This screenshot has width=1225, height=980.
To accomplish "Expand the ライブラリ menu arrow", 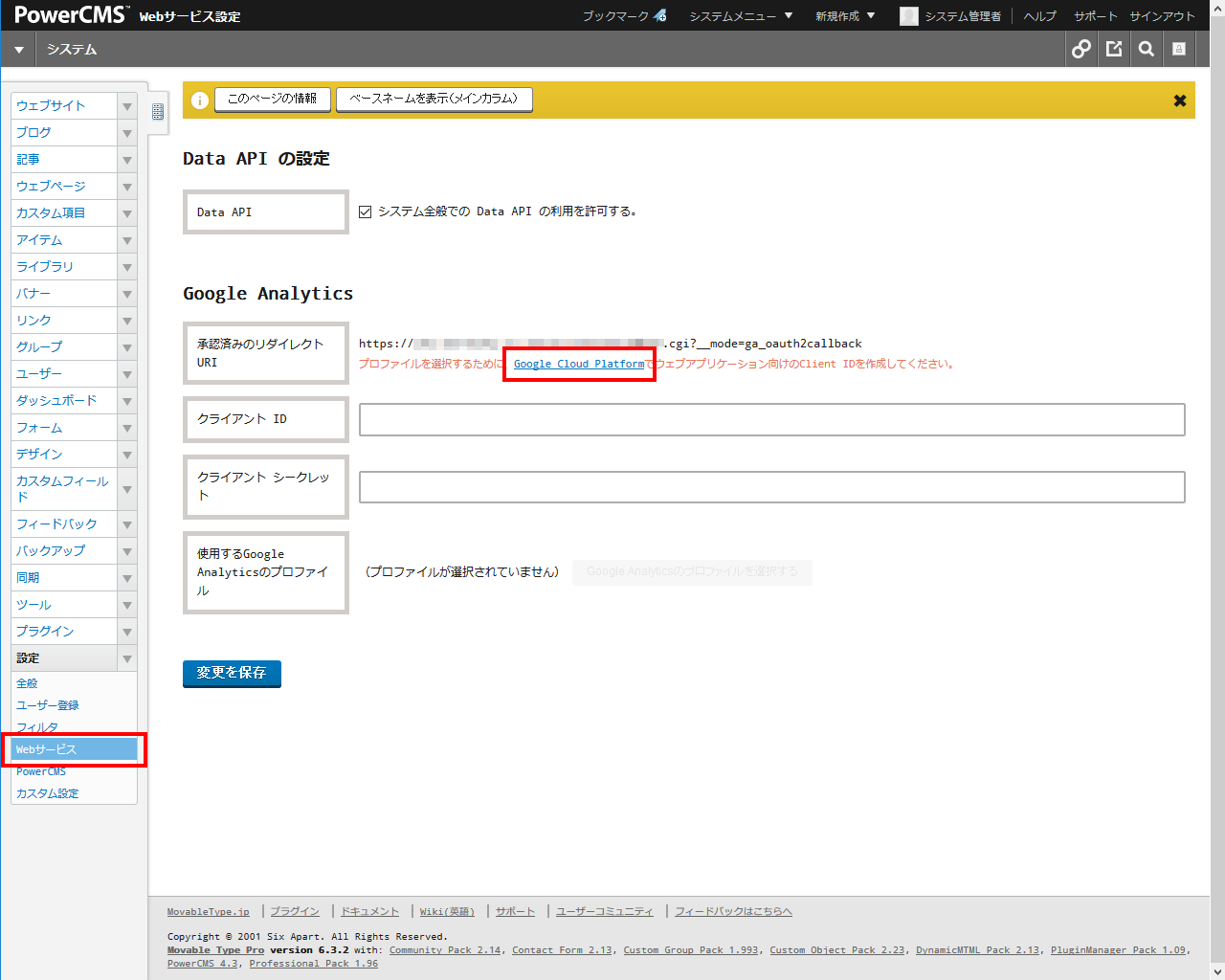I will pyautogui.click(x=127, y=267).
